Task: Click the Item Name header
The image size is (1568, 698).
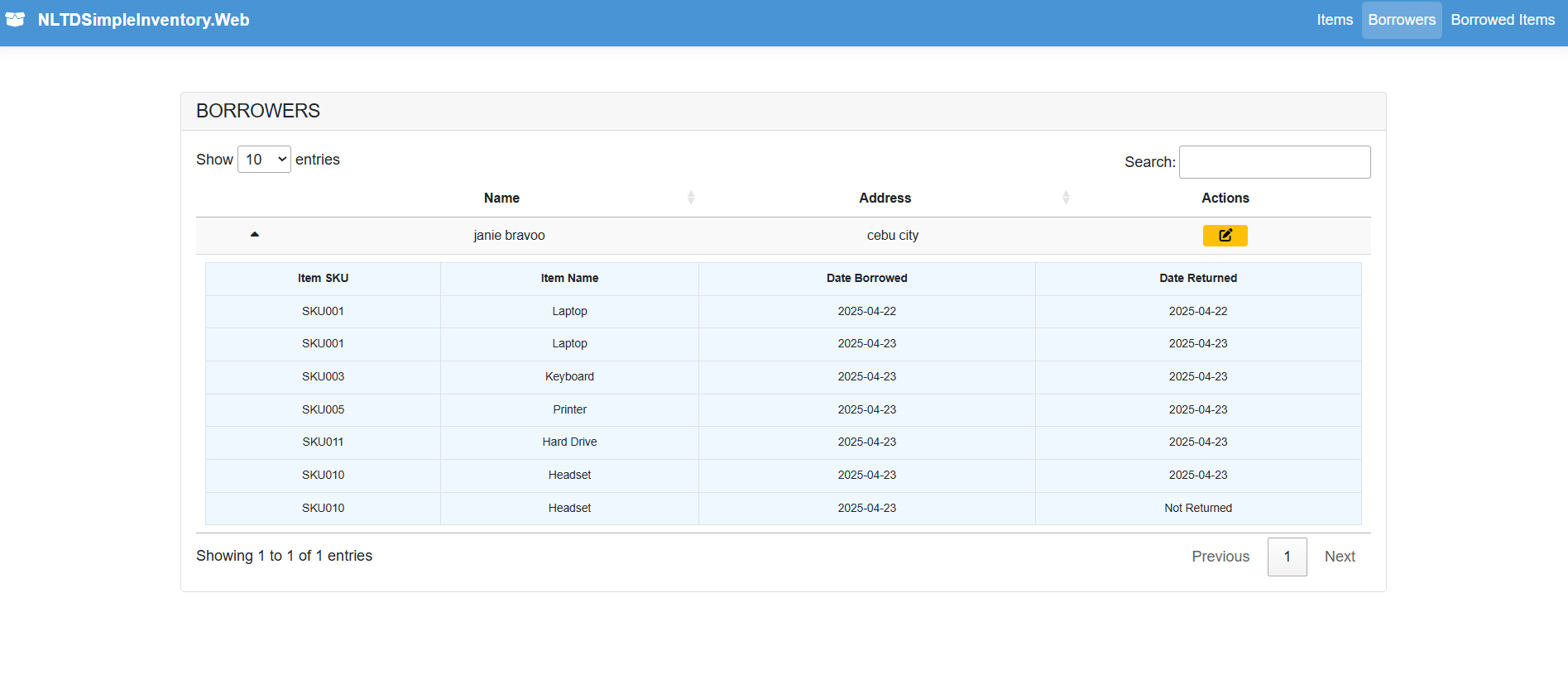Action: coord(569,279)
